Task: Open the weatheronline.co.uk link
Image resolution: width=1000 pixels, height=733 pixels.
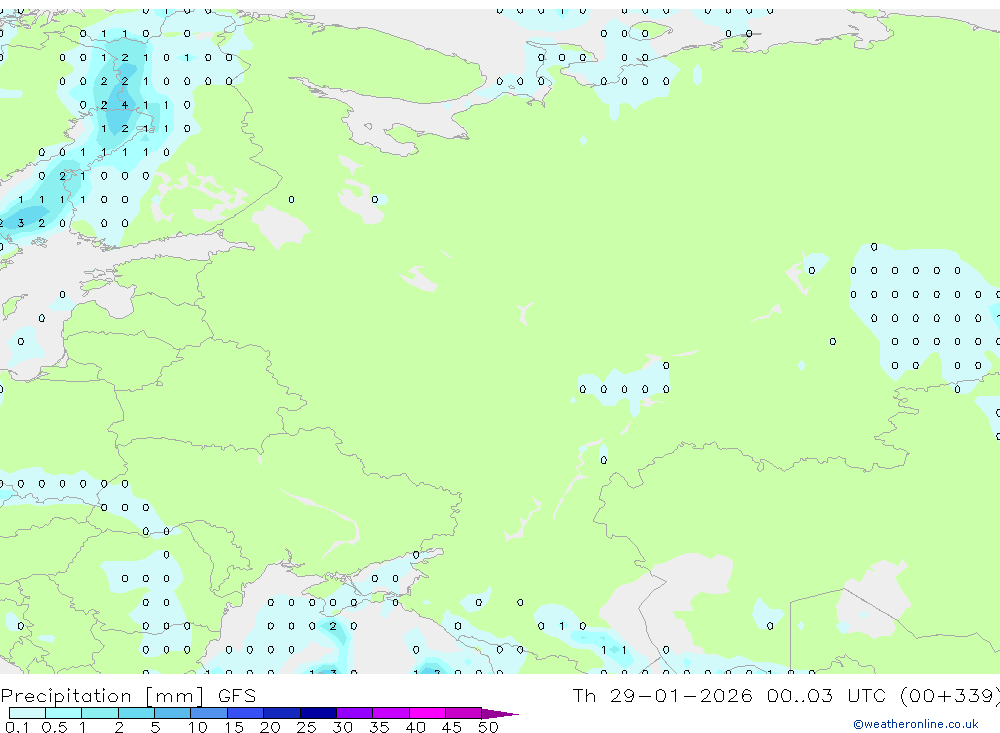Action: (916, 724)
